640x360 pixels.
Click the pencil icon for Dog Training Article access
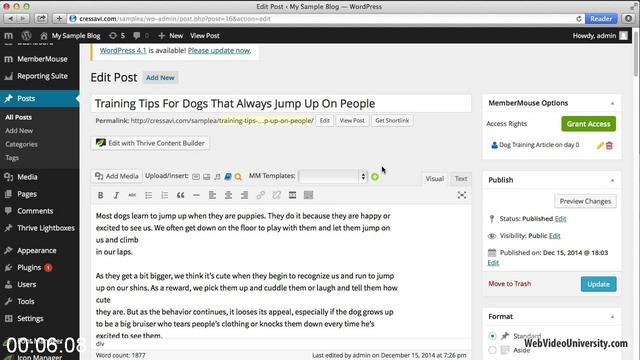[x=600, y=145]
